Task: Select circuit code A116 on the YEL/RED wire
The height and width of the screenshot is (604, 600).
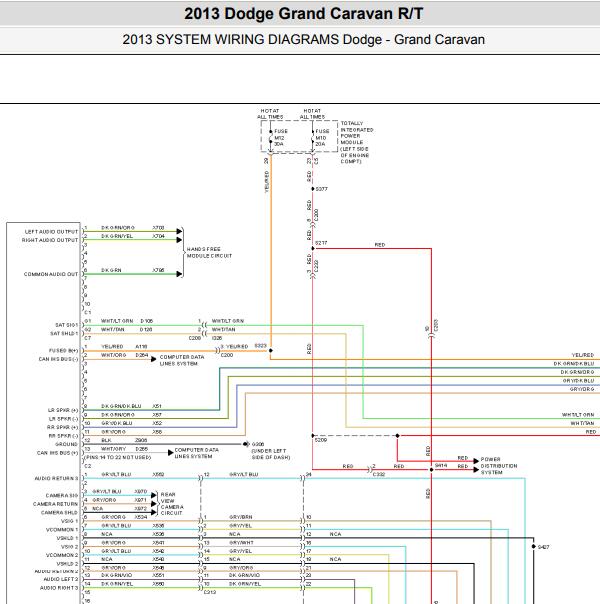Action: click(141, 347)
